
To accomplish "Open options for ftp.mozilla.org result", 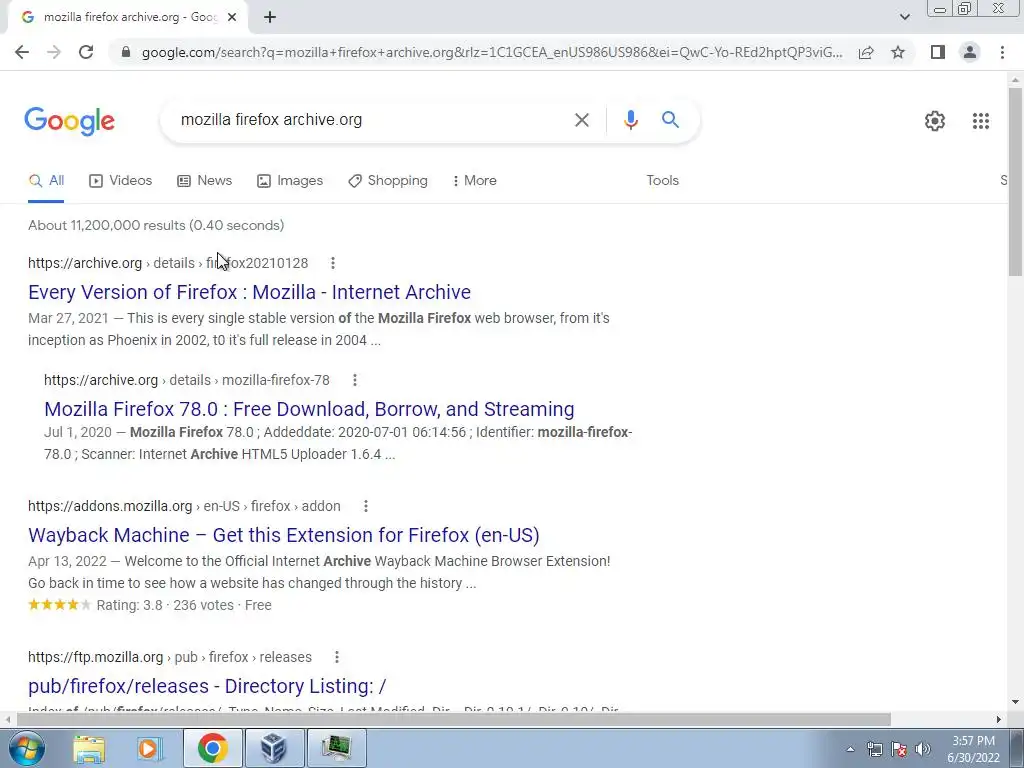I will (337, 657).
